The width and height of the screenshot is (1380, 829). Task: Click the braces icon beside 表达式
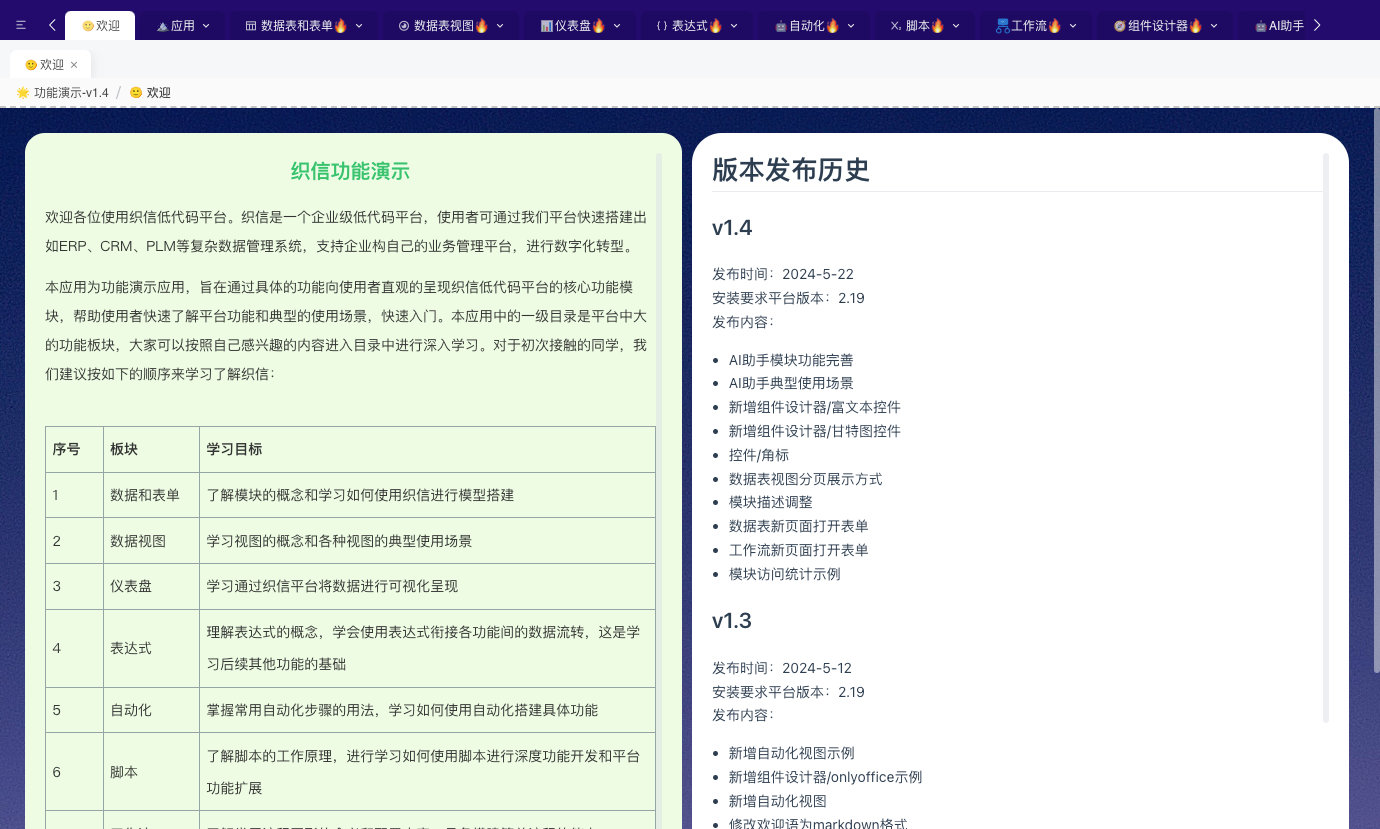tap(661, 26)
